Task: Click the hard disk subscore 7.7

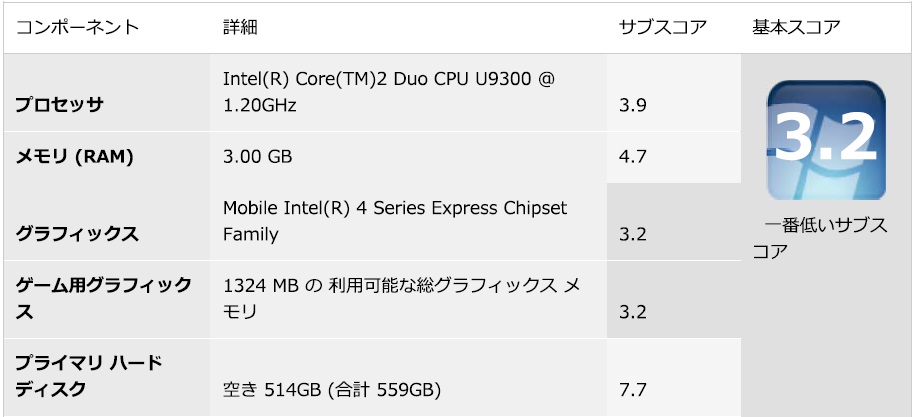Action: point(633,388)
